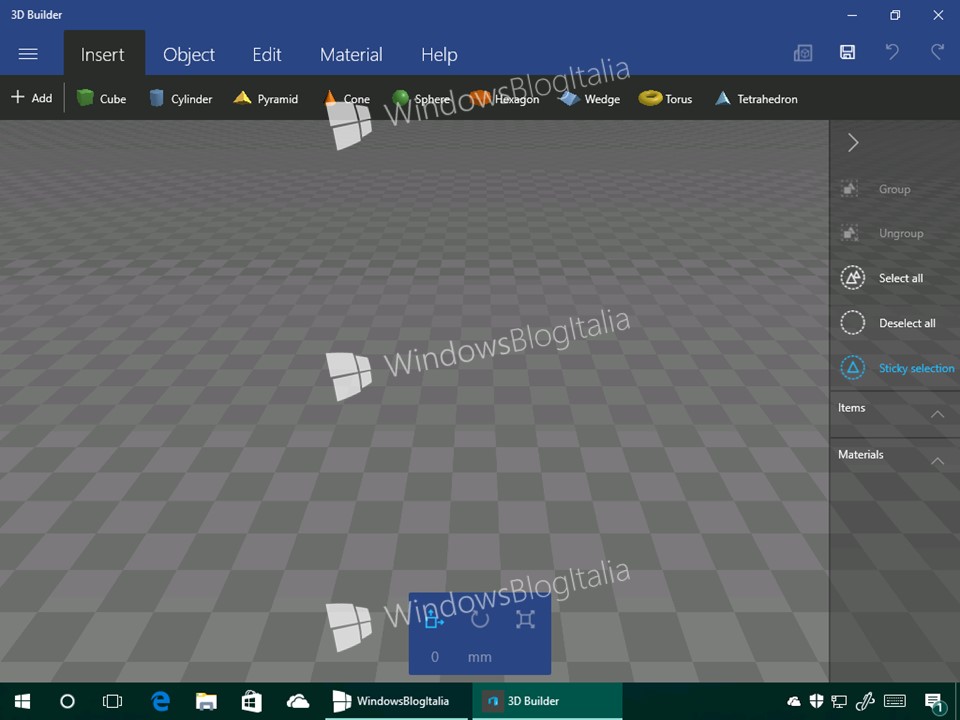Open the hamburger navigation menu
The image size is (960, 720).
pyautogui.click(x=28, y=54)
